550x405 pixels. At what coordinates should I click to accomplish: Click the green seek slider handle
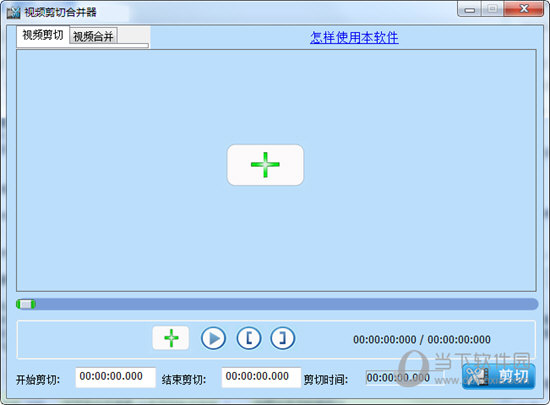click(x=26, y=304)
